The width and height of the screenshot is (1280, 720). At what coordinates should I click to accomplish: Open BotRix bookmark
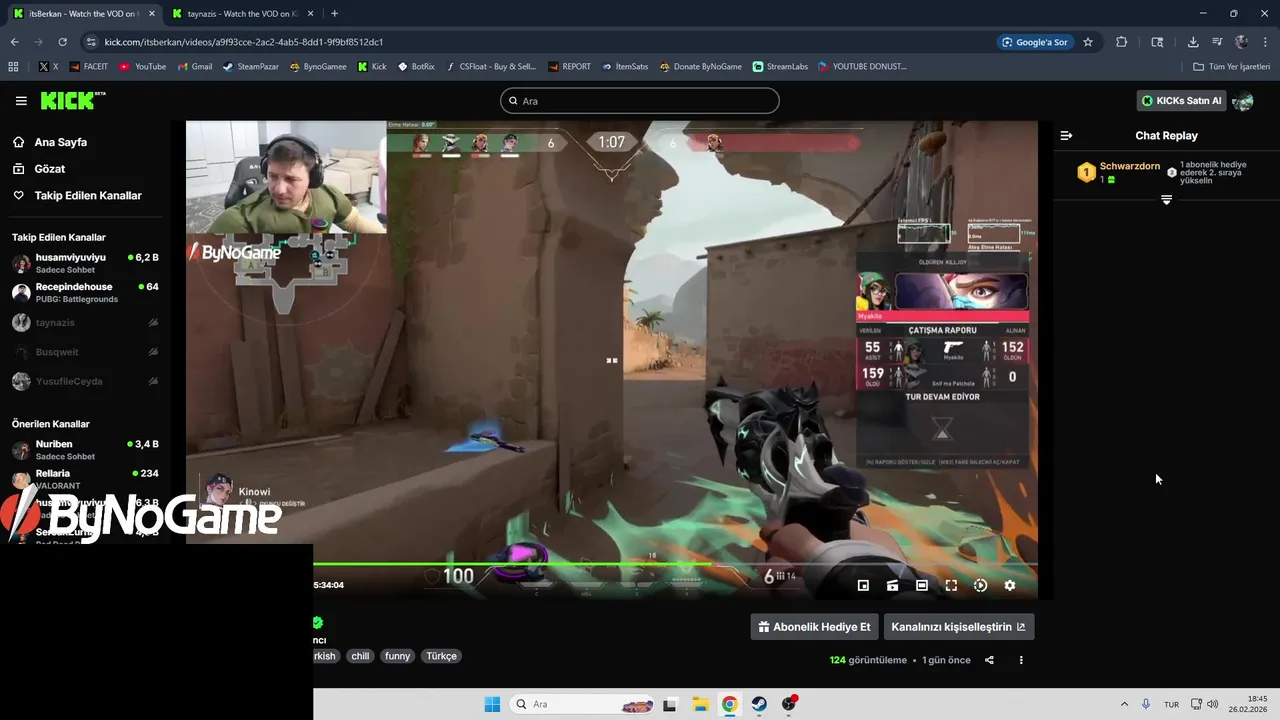[415, 67]
